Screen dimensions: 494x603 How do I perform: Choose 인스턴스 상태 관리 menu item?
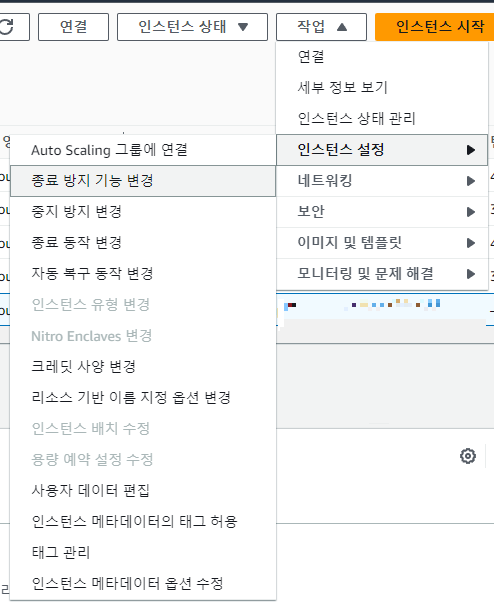(x=382, y=118)
